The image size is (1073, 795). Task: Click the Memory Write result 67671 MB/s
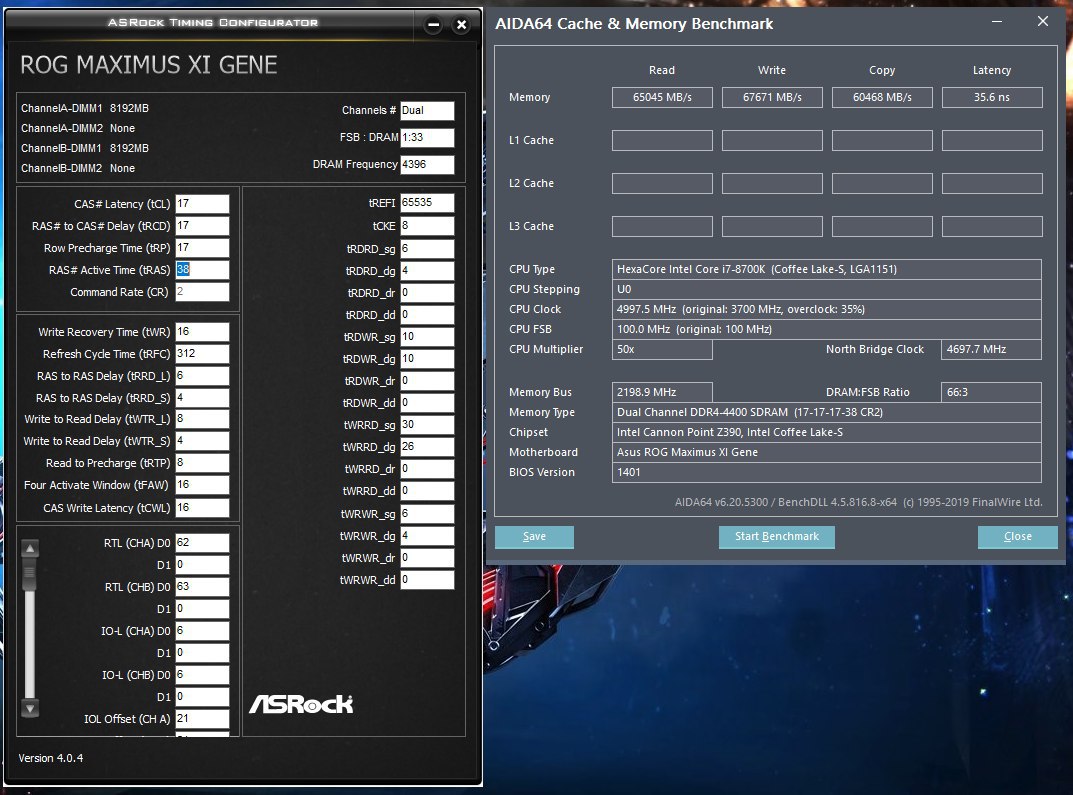coord(773,97)
